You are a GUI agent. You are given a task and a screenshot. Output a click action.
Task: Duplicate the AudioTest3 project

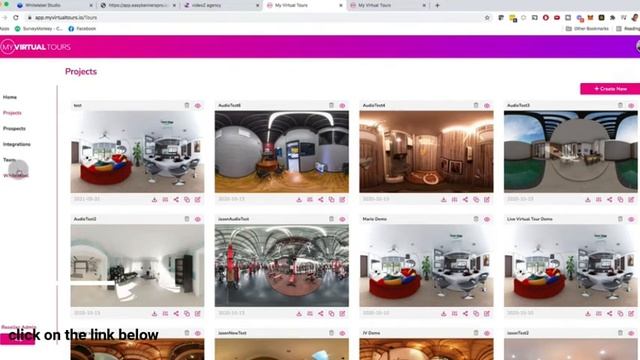[620, 200]
